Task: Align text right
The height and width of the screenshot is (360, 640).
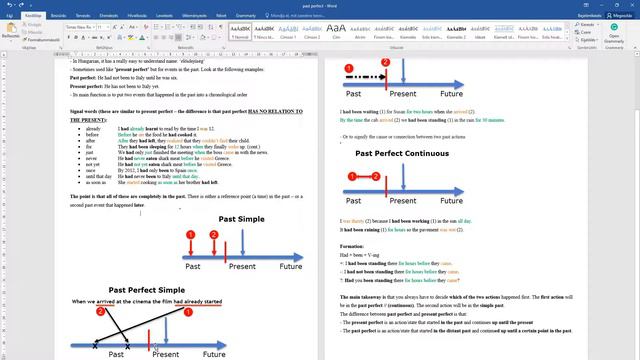Action: tap(171, 38)
